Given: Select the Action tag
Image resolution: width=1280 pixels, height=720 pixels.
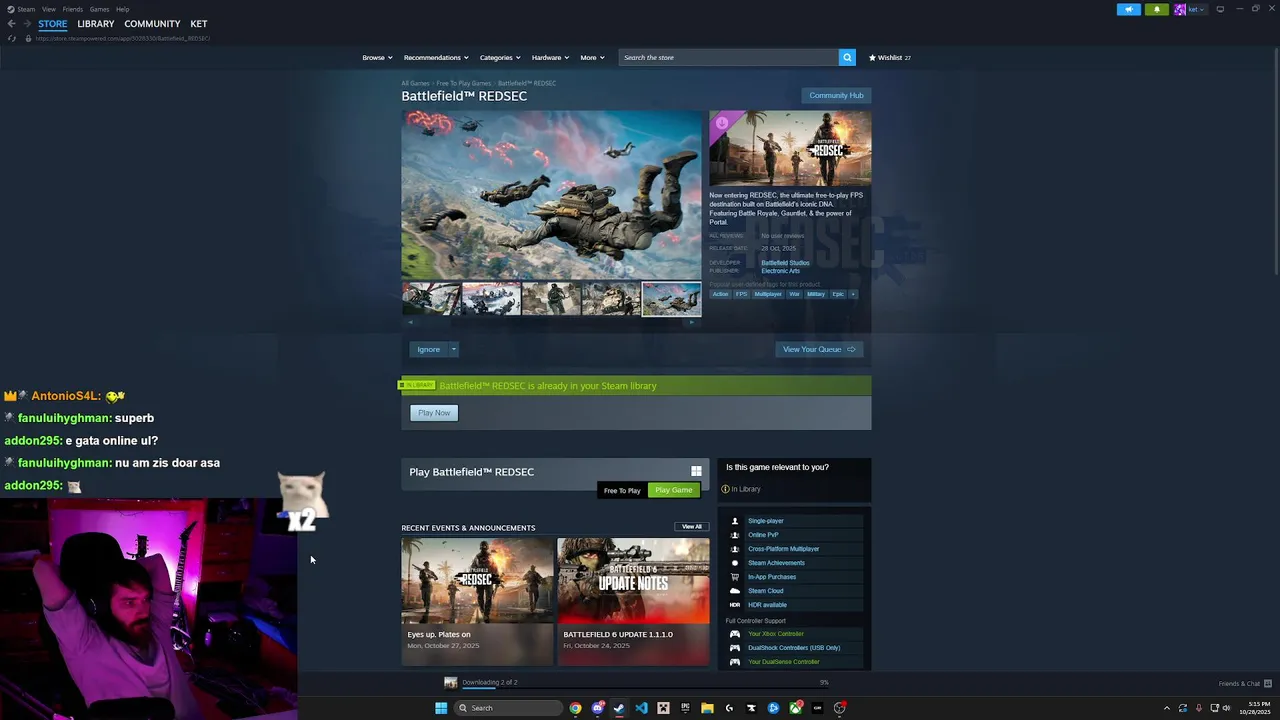Looking at the screenshot, I should pyautogui.click(x=720, y=294).
